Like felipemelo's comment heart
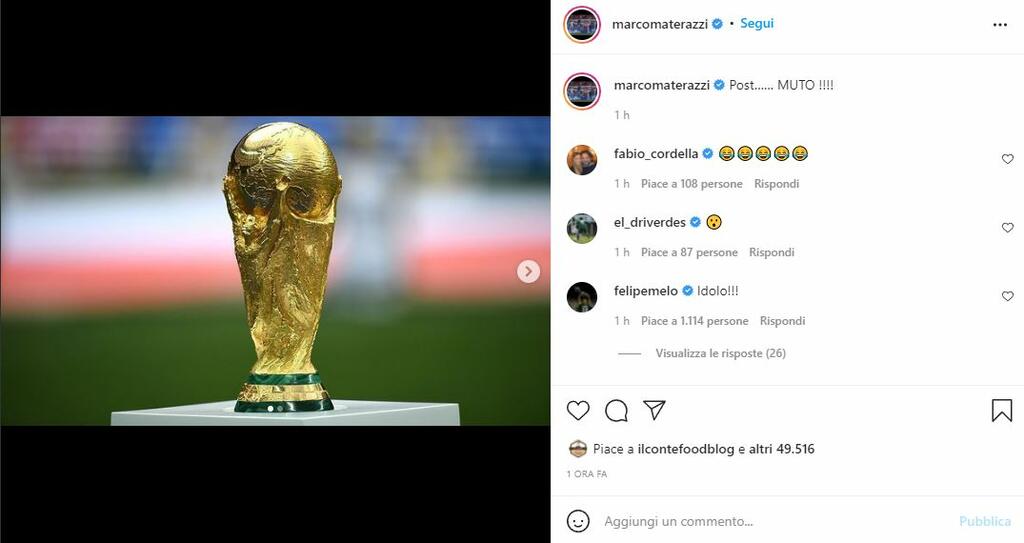Screen dimensions: 1024x543 coord(1007,296)
